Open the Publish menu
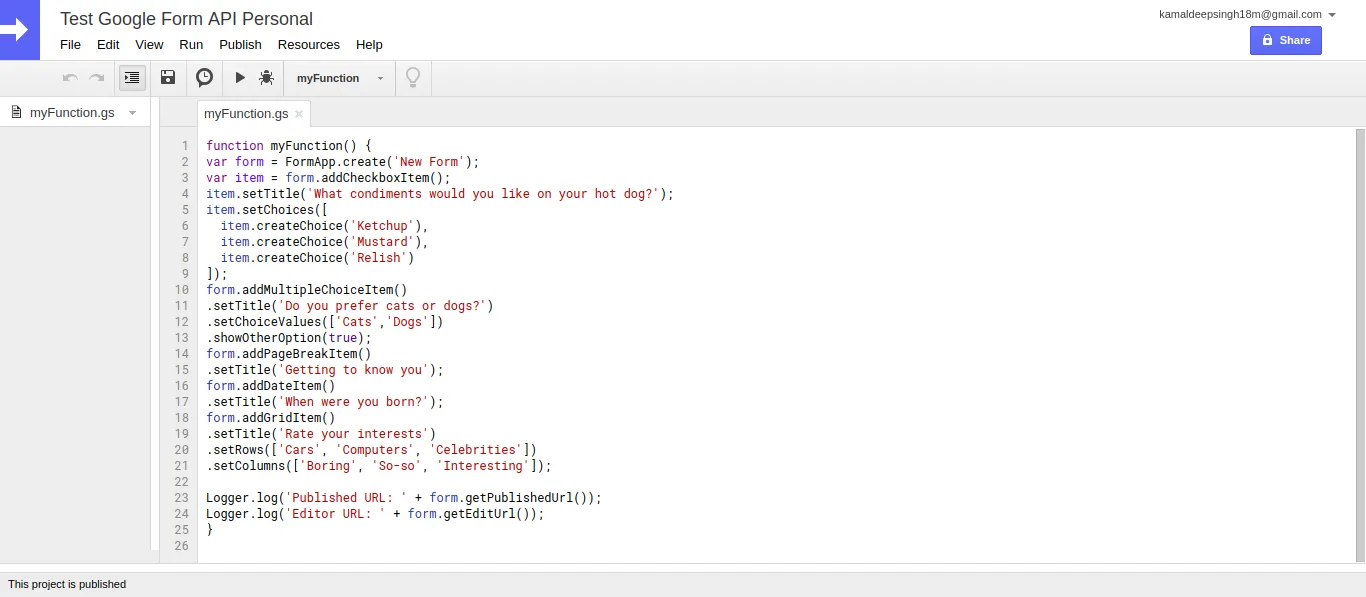This screenshot has width=1366, height=597. [240, 44]
